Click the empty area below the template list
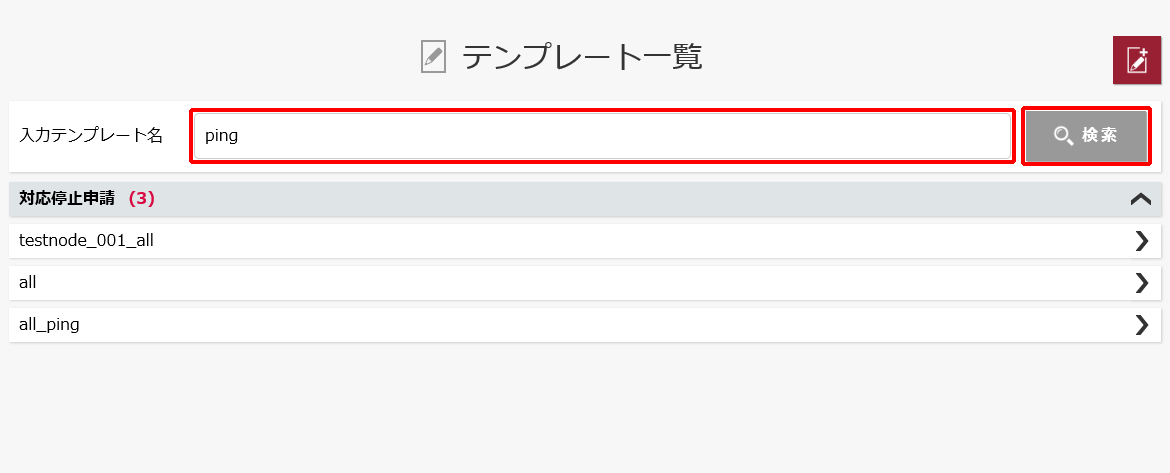The image size is (1170, 473). (x=585, y=407)
